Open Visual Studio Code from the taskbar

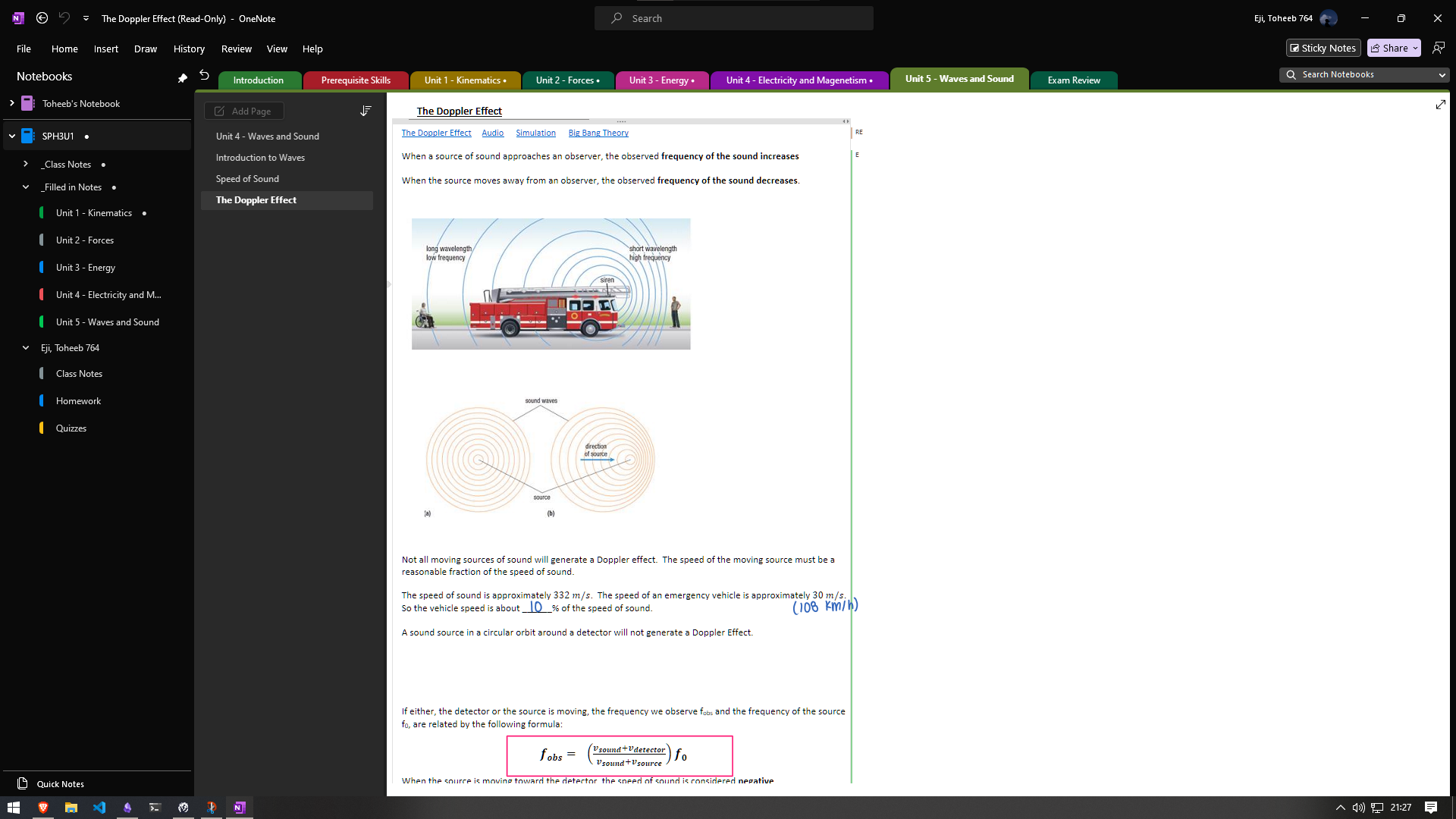pyautogui.click(x=99, y=808)
